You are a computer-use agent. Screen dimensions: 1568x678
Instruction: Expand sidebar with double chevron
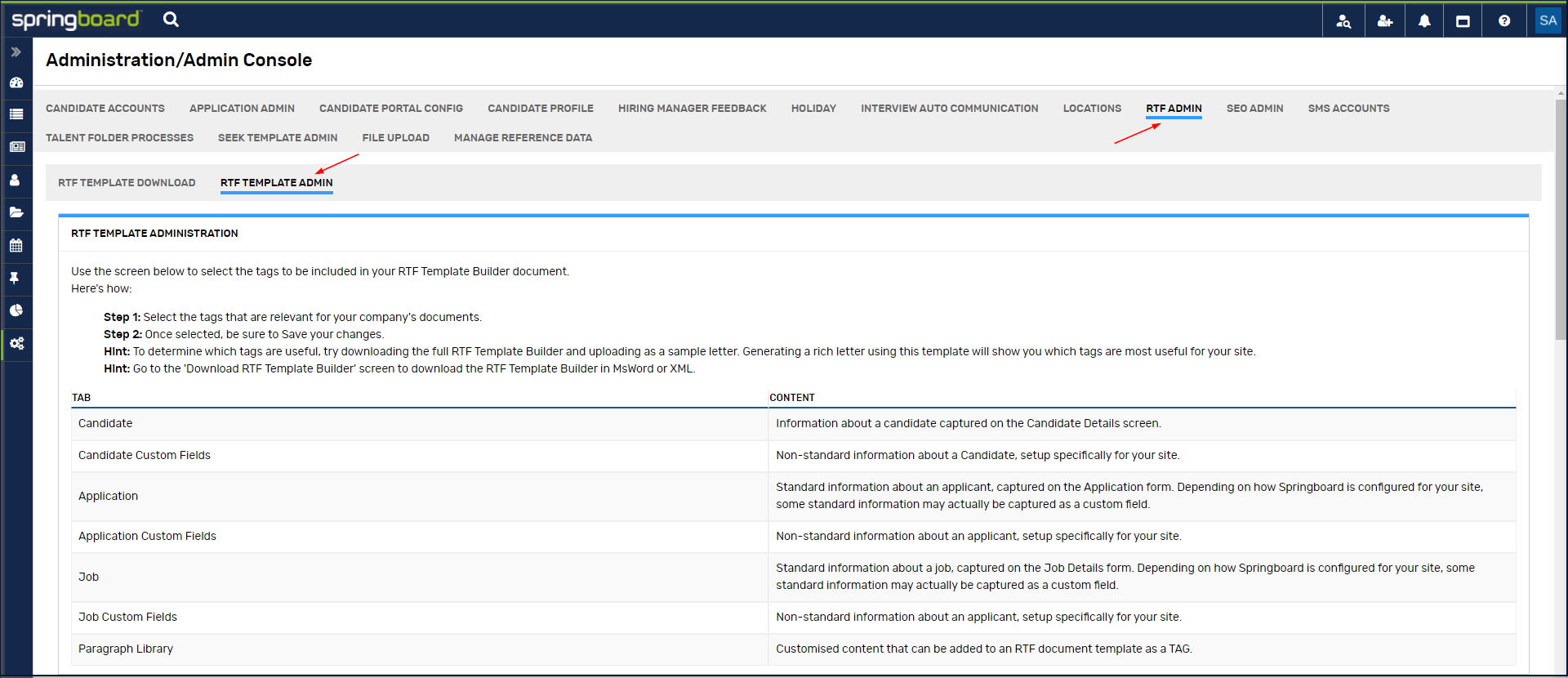(x=16, y=51)
